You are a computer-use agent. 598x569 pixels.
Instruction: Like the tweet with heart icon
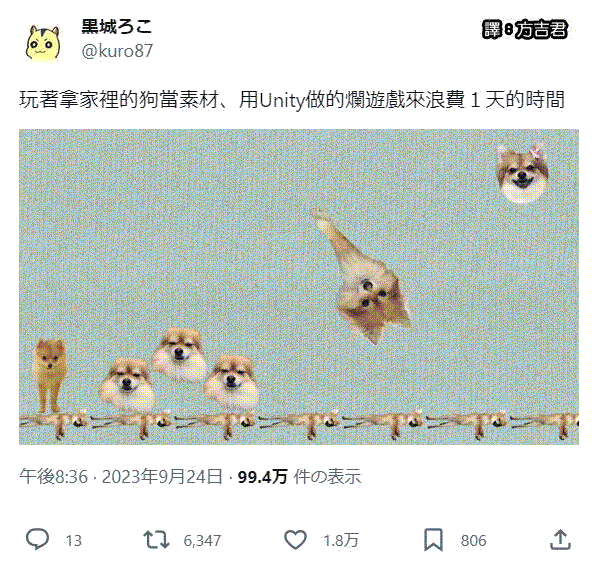point(296,540)
